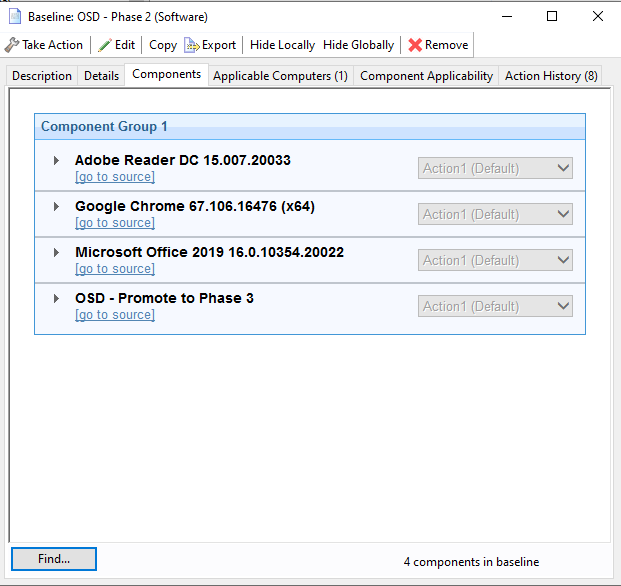Select the Components tab
The height and width of the screenshot is (586, 621).
pyautogui.click(x=166, y=74)
